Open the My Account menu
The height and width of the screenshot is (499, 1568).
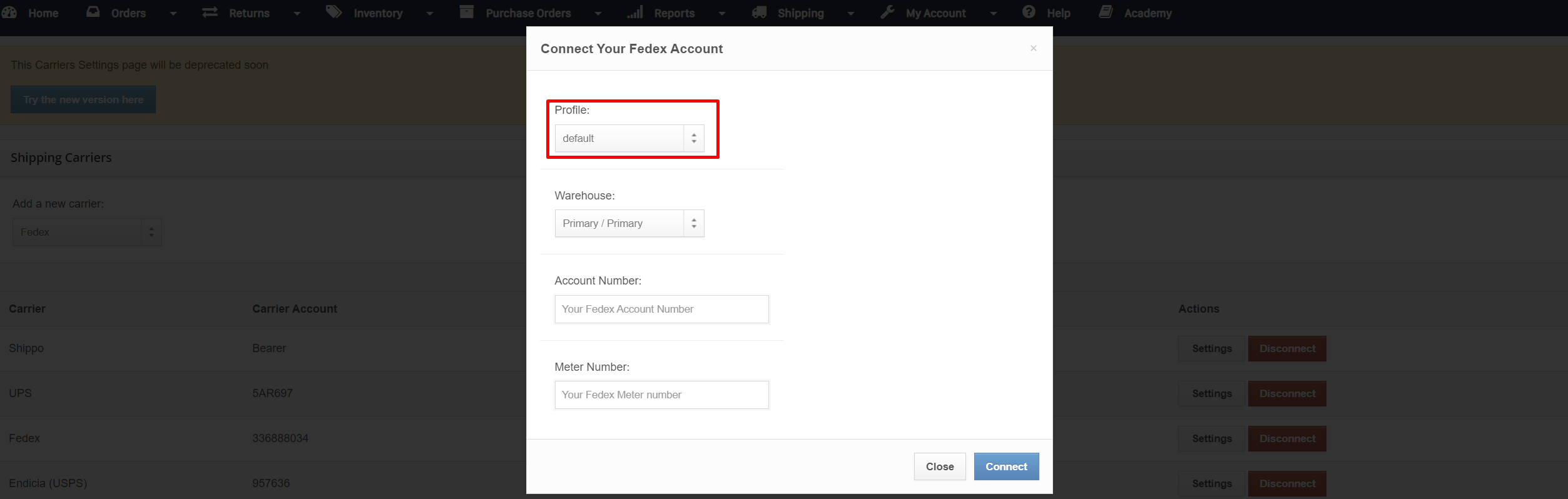[935, 13]
